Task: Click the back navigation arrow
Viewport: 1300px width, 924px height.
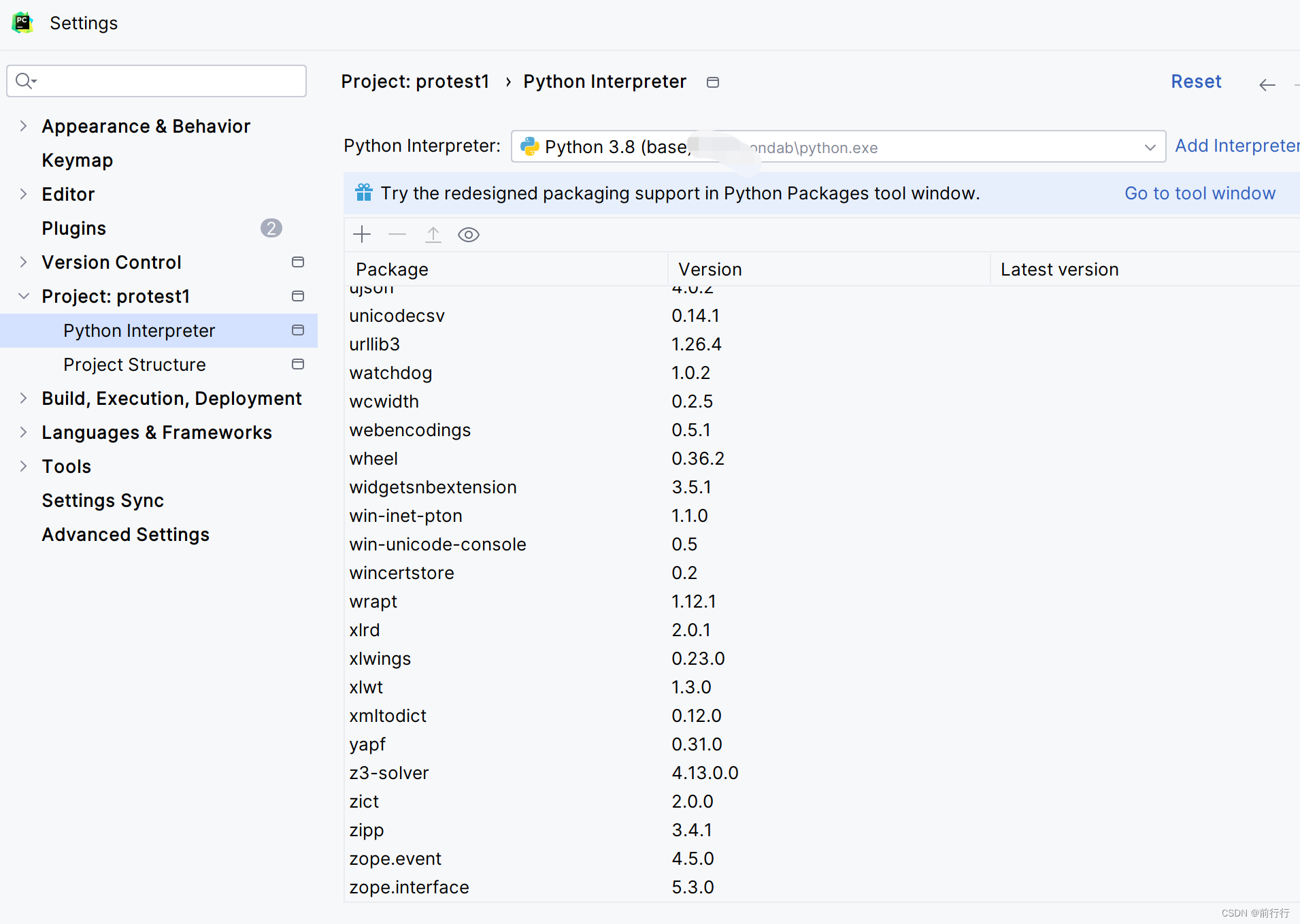Action: tap(1267, 84)
